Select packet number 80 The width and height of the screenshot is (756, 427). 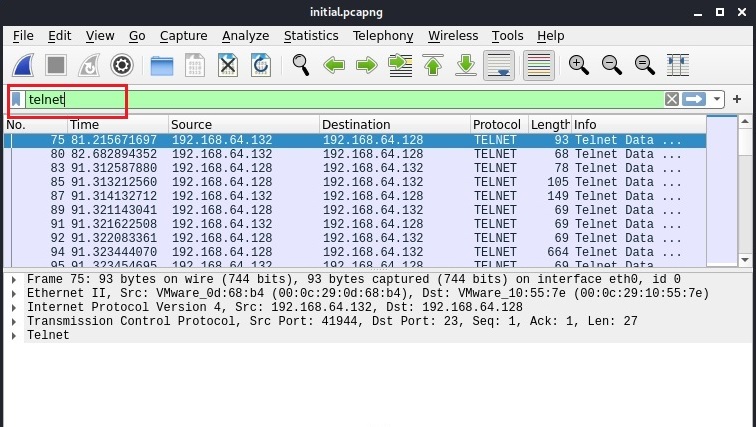pyautogui.click(x=355, y=154)
